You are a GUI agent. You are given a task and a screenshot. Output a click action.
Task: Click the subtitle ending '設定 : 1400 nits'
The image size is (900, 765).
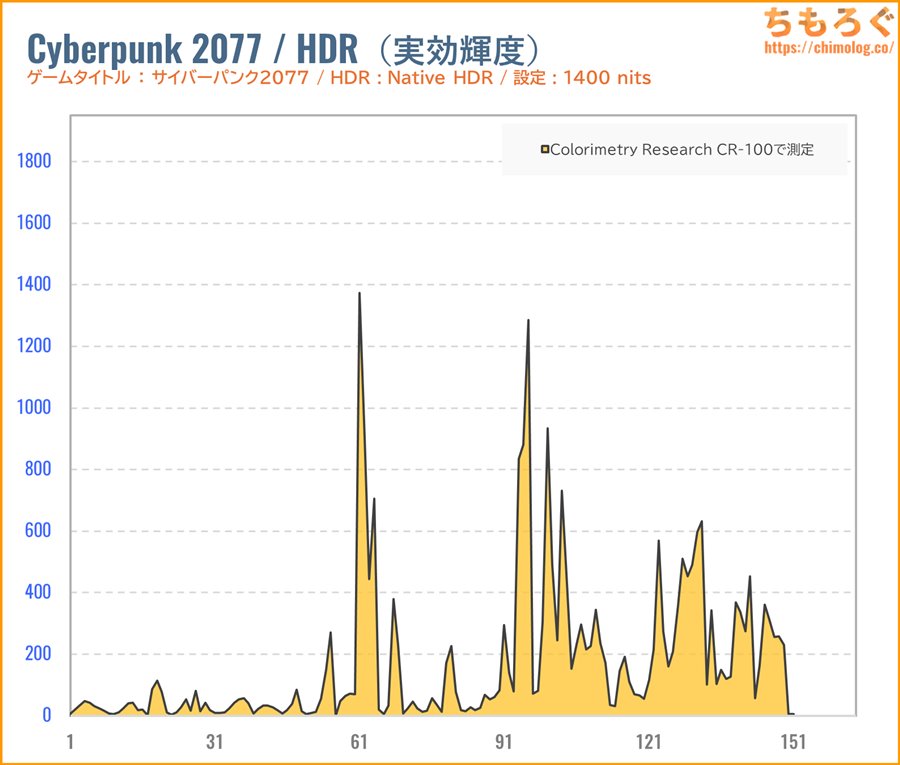[x=339, y=77]
